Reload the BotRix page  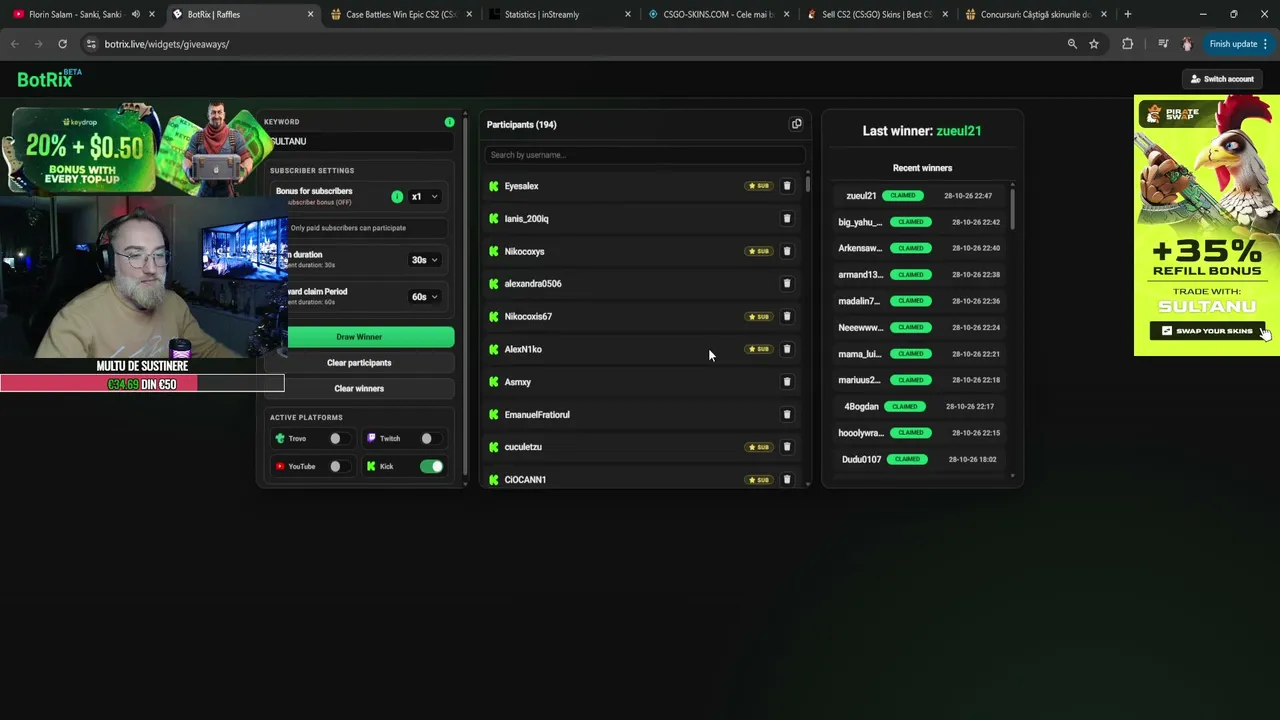(62, 44)
